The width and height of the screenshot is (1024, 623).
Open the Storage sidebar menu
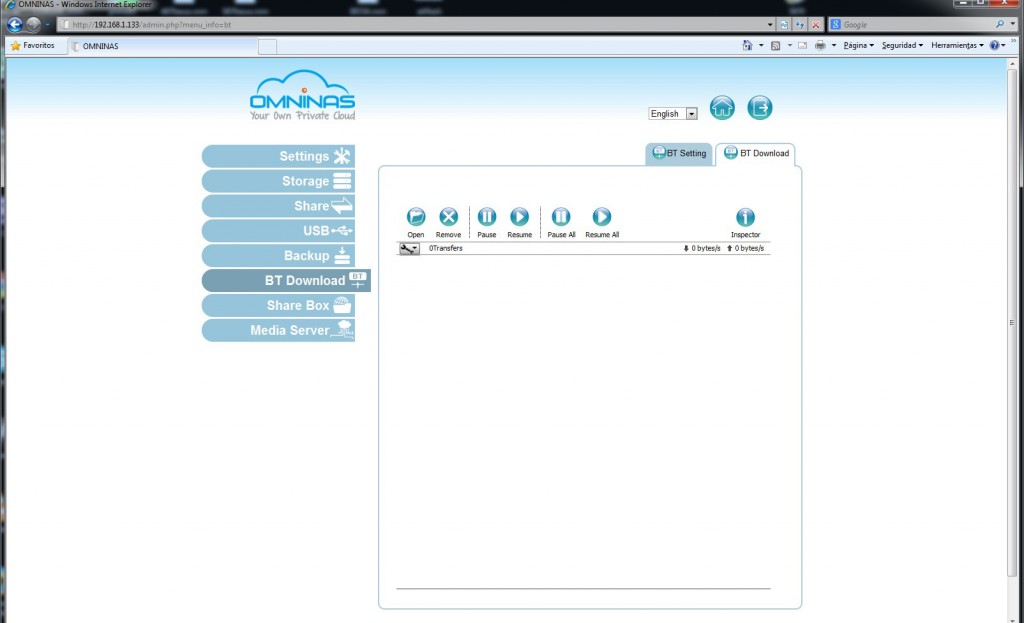[x=278, y=181]
